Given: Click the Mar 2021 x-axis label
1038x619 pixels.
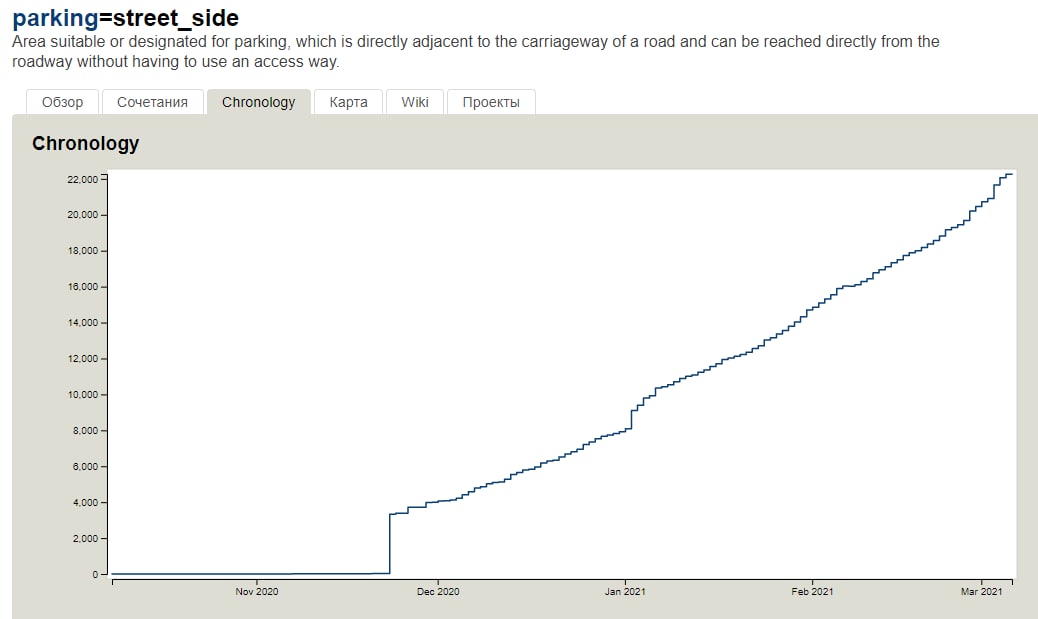Looking at the screenshot, I should (x=981, y=592).
